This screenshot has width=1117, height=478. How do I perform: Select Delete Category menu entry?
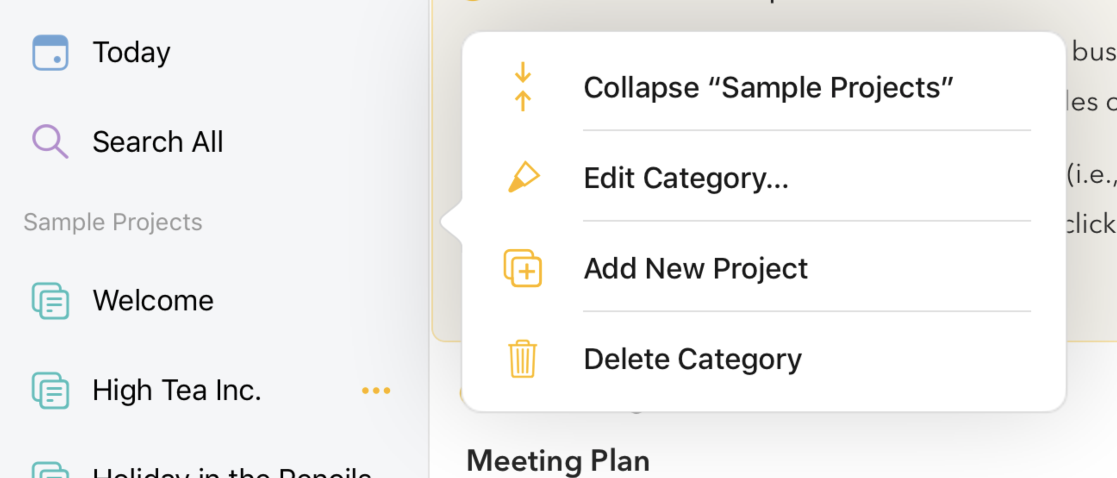coord(764,358)
